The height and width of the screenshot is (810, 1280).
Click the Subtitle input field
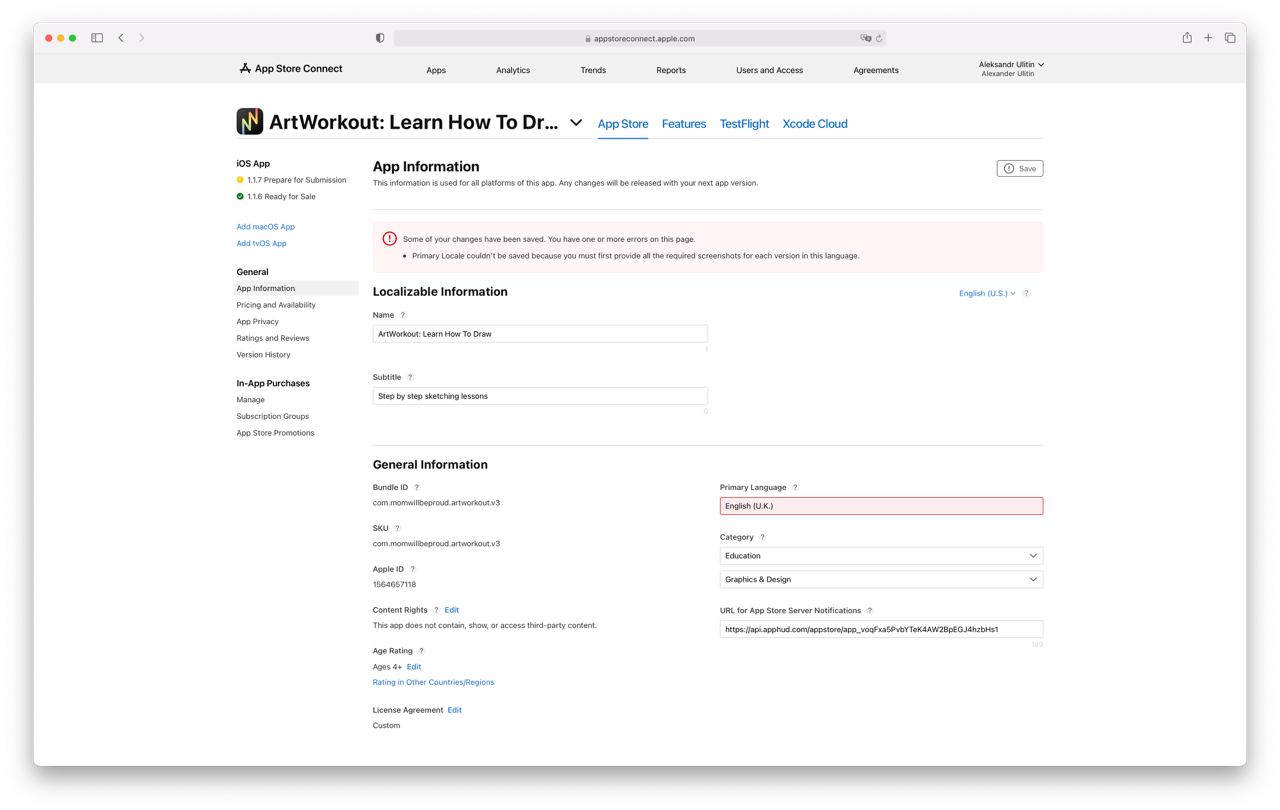540,396
